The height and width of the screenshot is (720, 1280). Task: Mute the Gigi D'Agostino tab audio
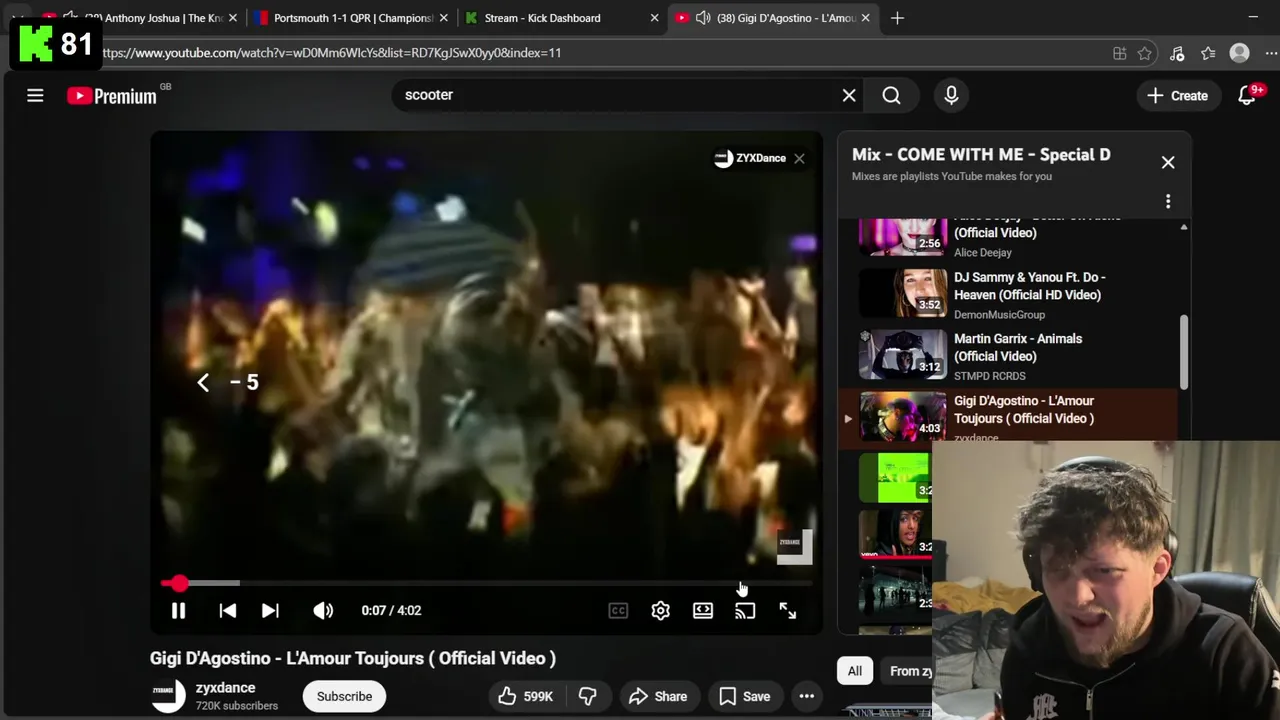click(x=703, y=18)
